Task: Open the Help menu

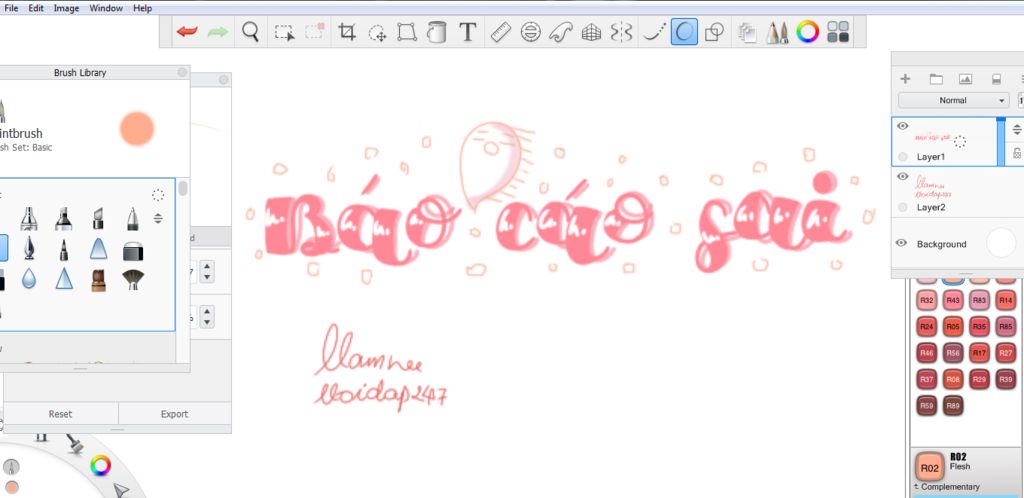Action: 142,8
